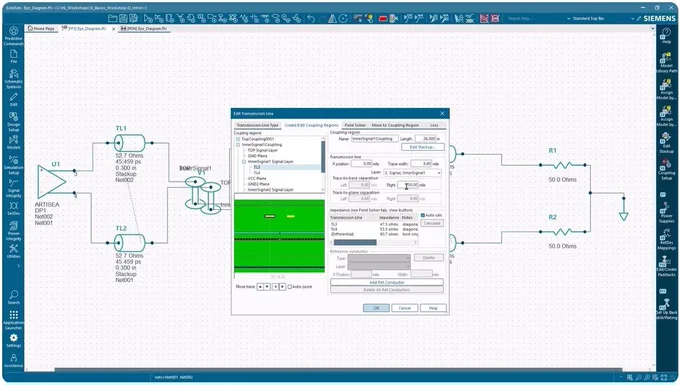Screen dimensions: 680x385
Task: Click the Add Ref. Conductor button
Action: (x=387, y=282)
